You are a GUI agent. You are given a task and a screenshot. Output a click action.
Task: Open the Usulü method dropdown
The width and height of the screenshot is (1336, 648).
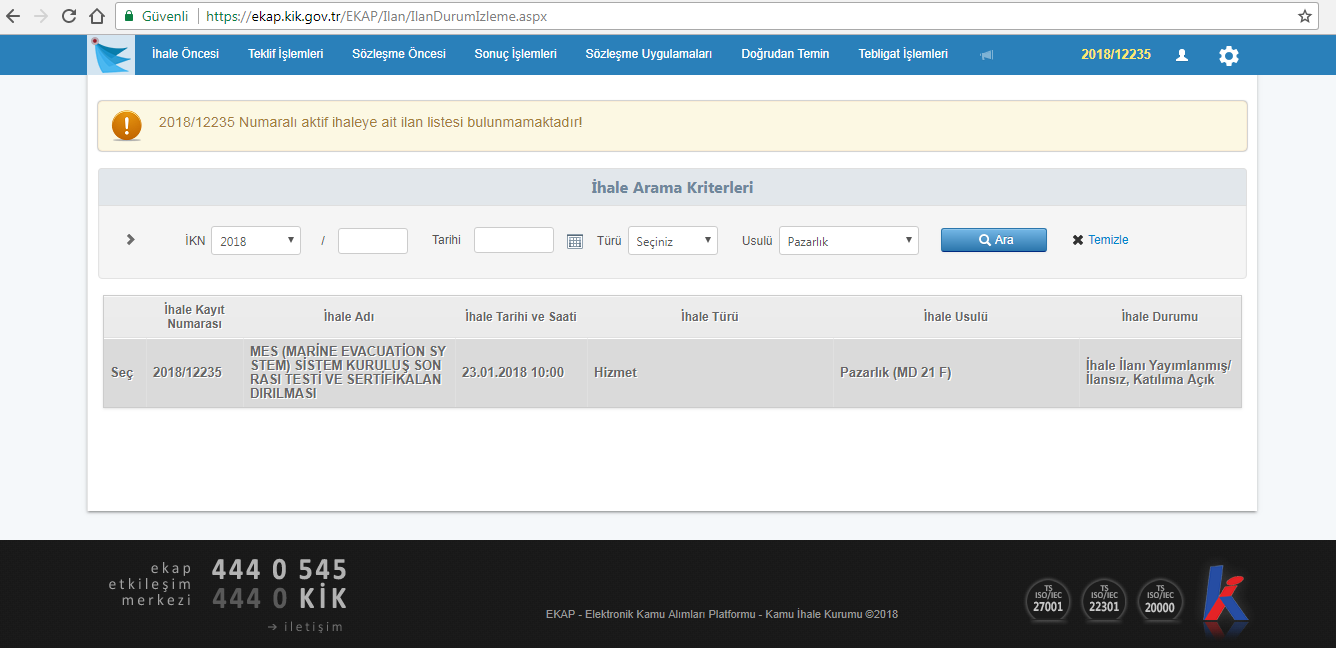click(x=848, y=241)
